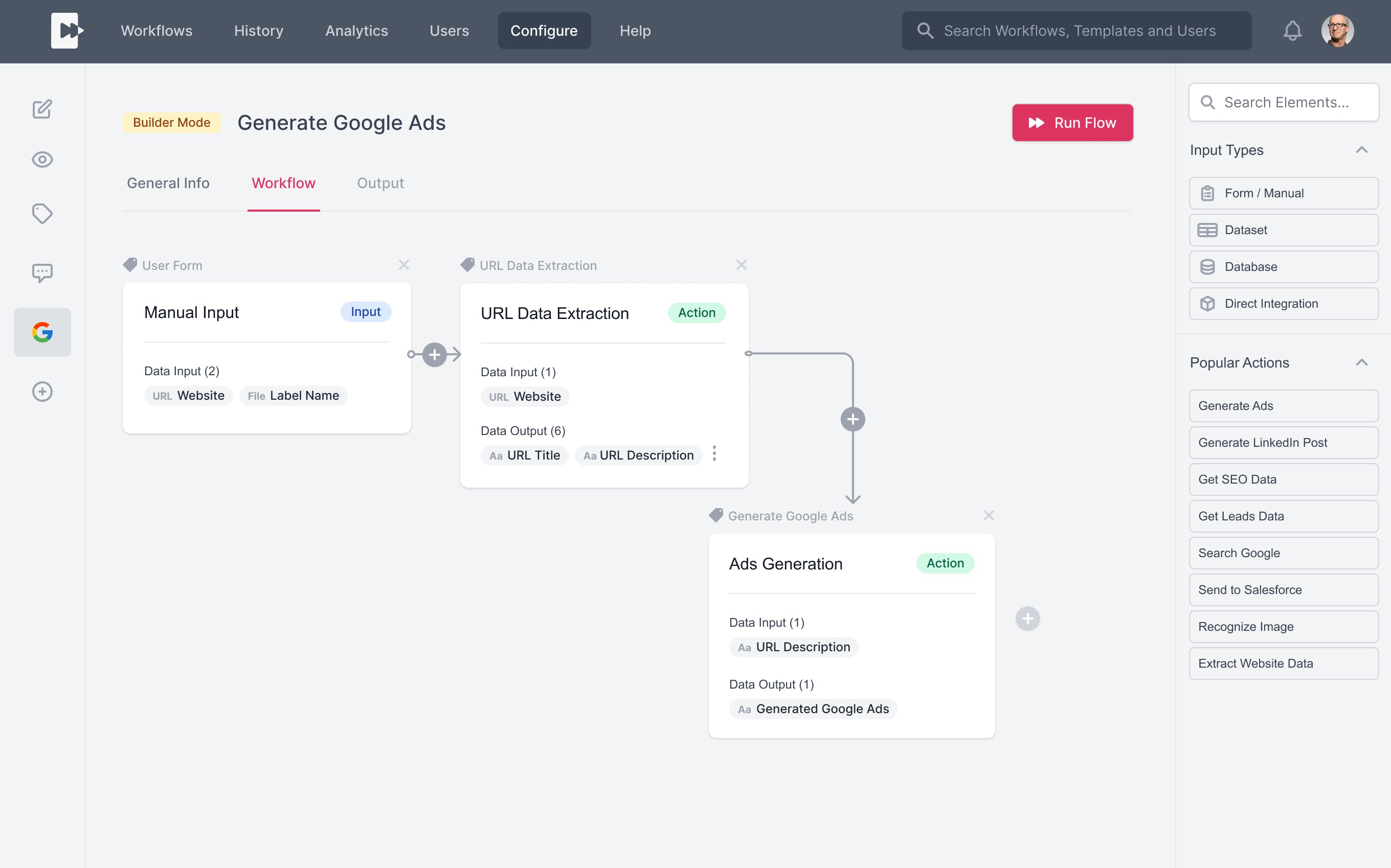Add step between Manual Input and URL Extraction

(435, 355)
